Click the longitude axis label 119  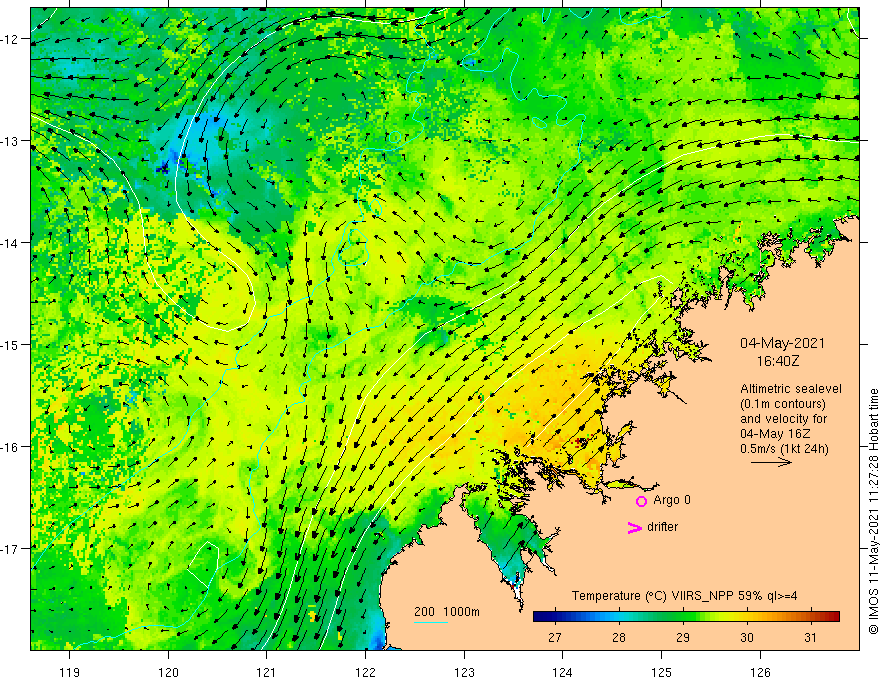click(70, 672)
